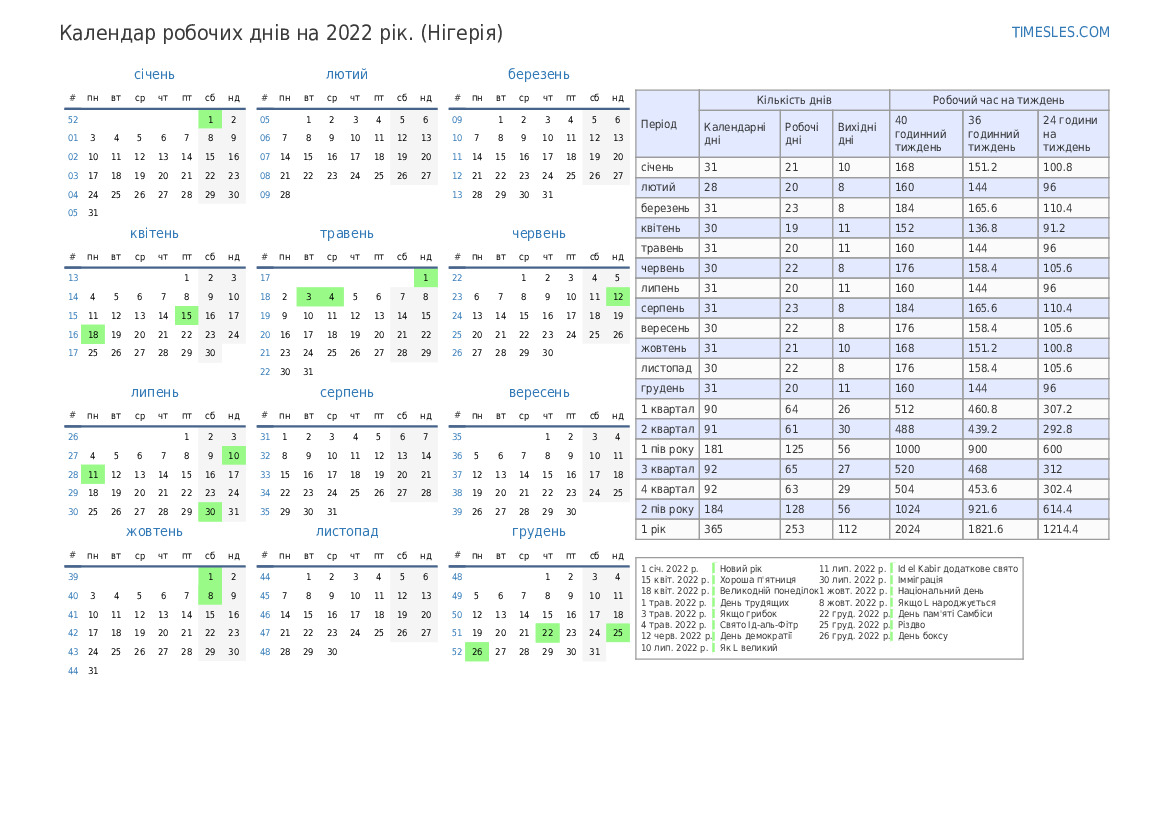Click highlighted day 25 in the грудень calendar
The image size is (1169, 827).
[618, 633]
